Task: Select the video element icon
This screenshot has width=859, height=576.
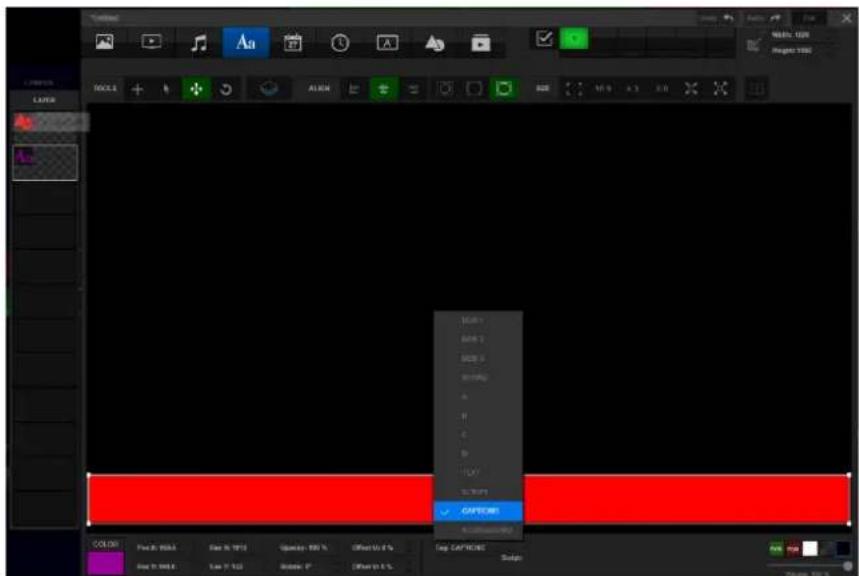Action: (x=152, y=42)
